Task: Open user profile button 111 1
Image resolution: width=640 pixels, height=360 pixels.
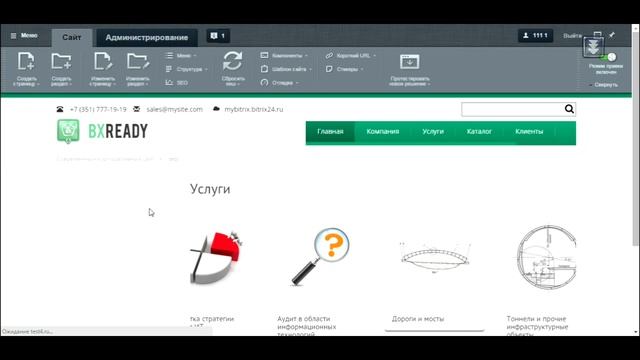Action: click(536, 36)
